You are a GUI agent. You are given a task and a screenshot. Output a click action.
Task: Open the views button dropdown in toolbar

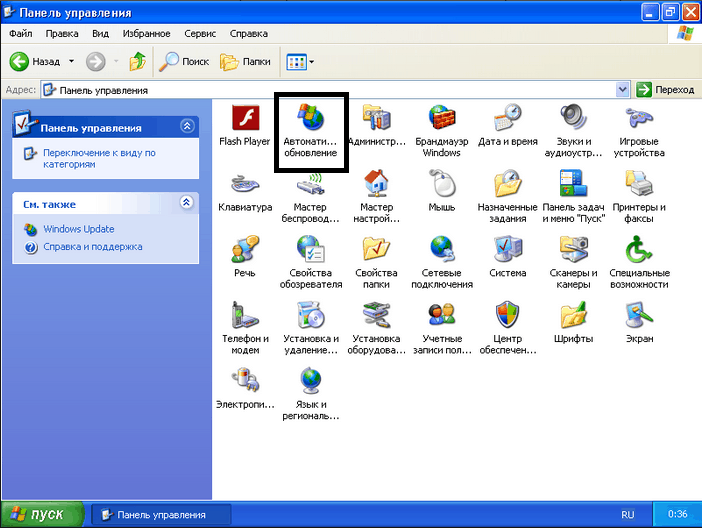312,62
